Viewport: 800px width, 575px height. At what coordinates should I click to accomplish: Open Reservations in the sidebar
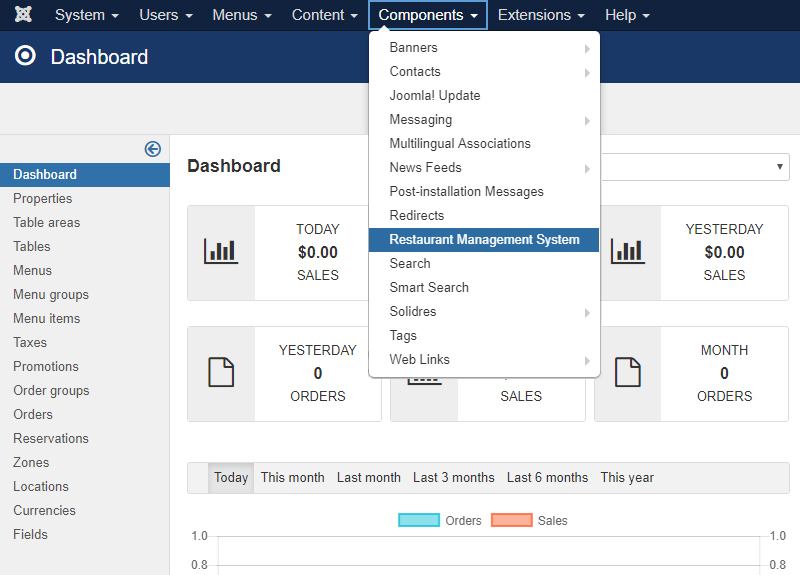pyautogui.click(x=51, y=438)
